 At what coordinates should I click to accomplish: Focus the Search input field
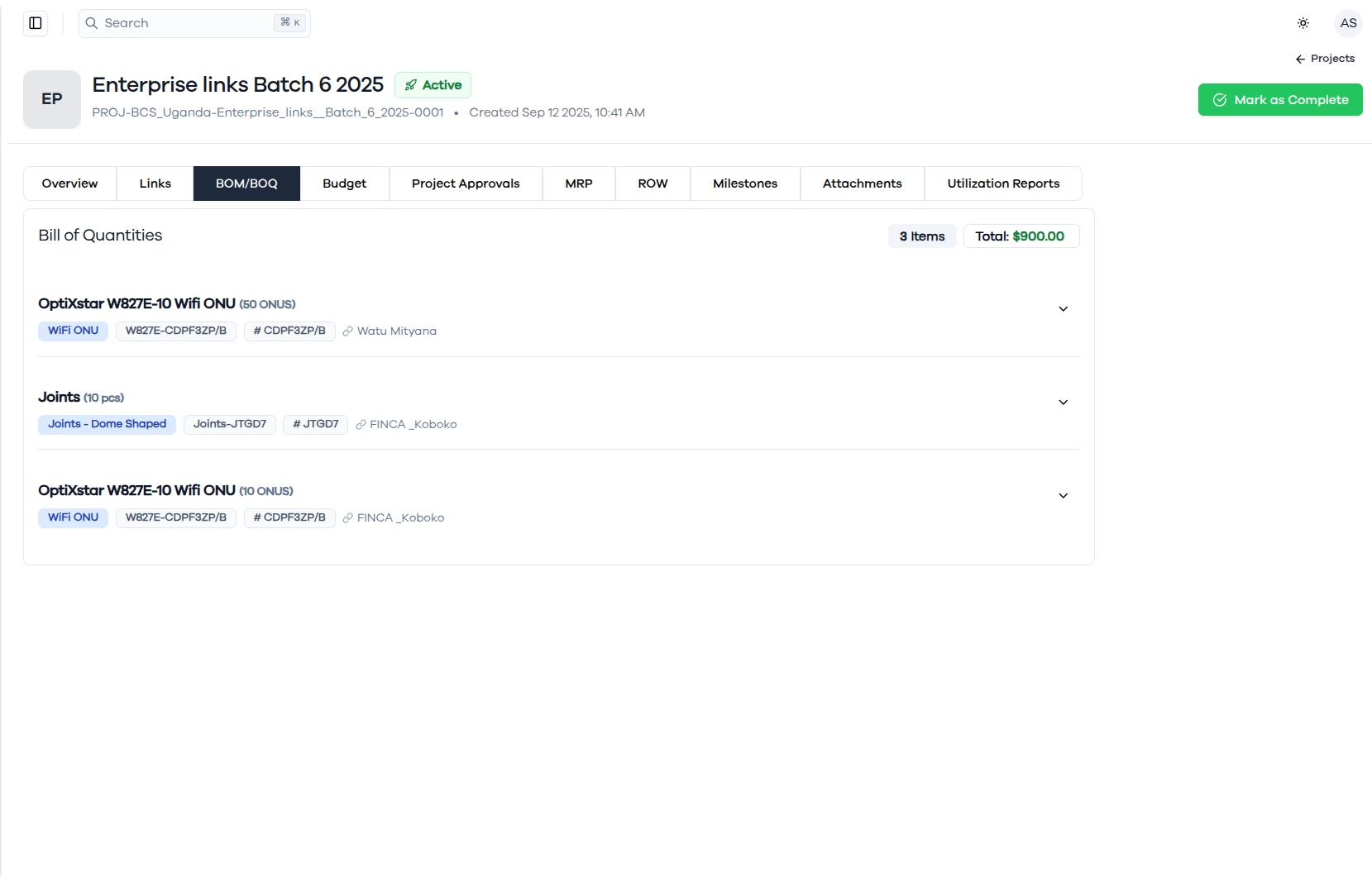coord(194,23)
